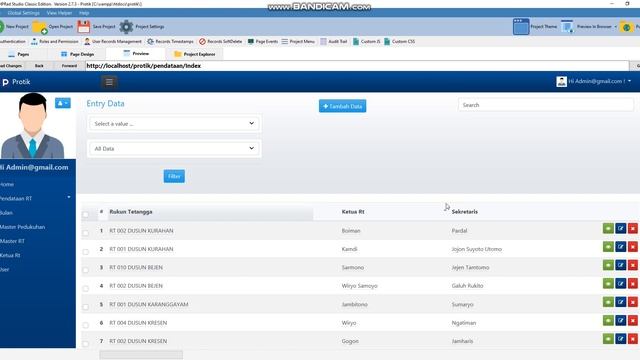Image resolution: width=640 pixels, height=360 pixels.
Task: Open Records SoftDelete tool
Action: pos(220,42)
